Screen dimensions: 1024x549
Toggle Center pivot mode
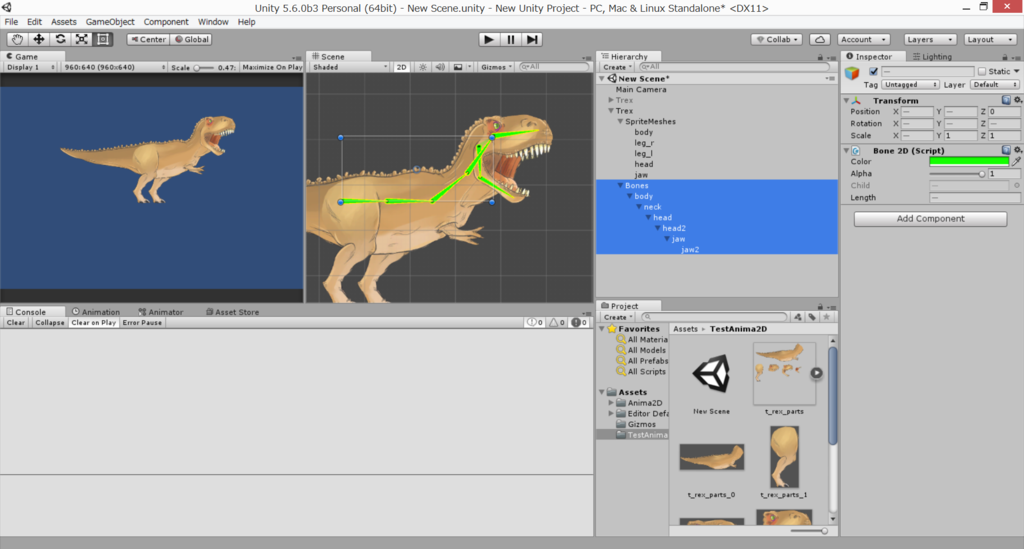(148, 39)
